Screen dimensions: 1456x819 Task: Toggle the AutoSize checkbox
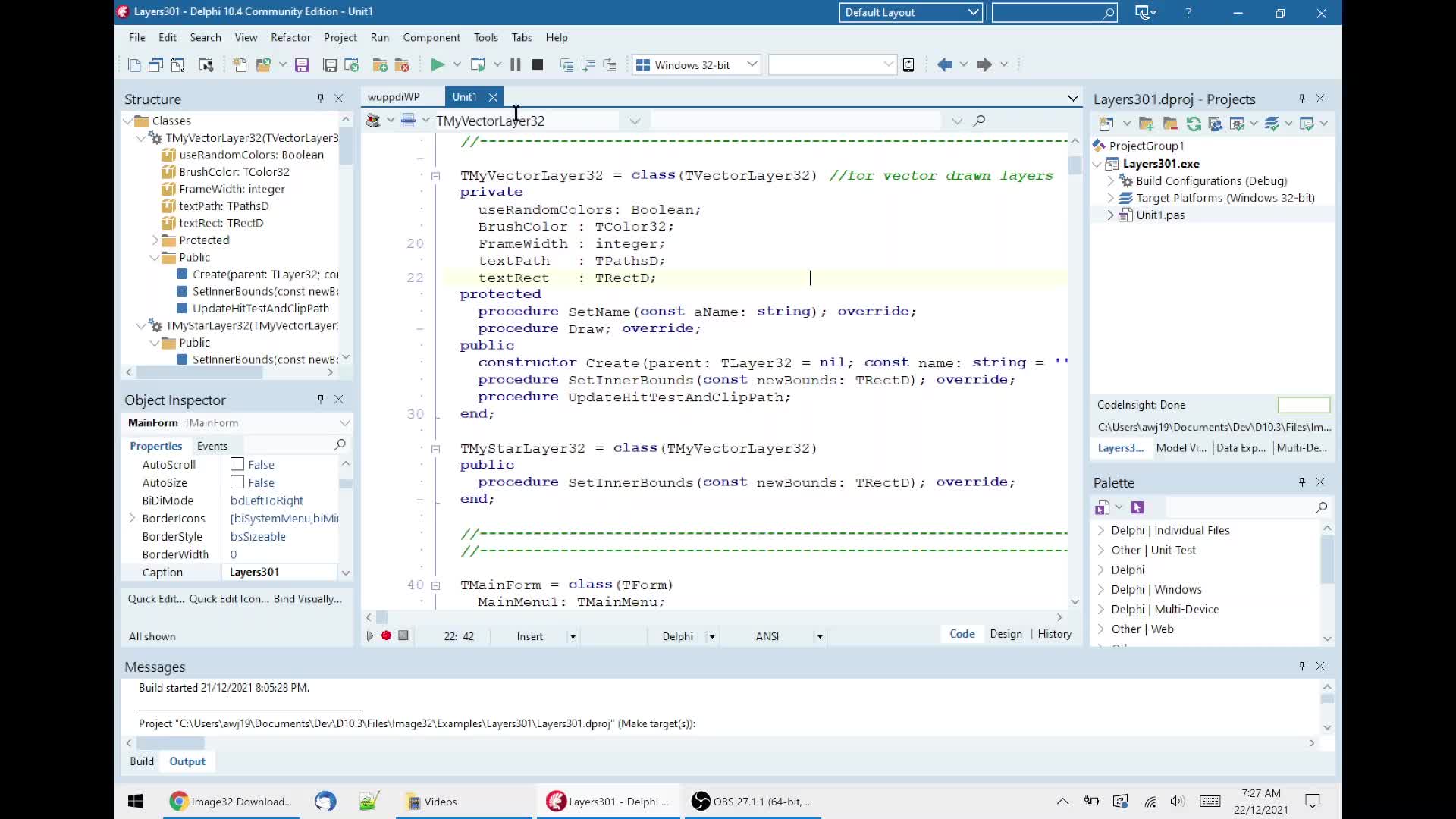click(237, 482)
